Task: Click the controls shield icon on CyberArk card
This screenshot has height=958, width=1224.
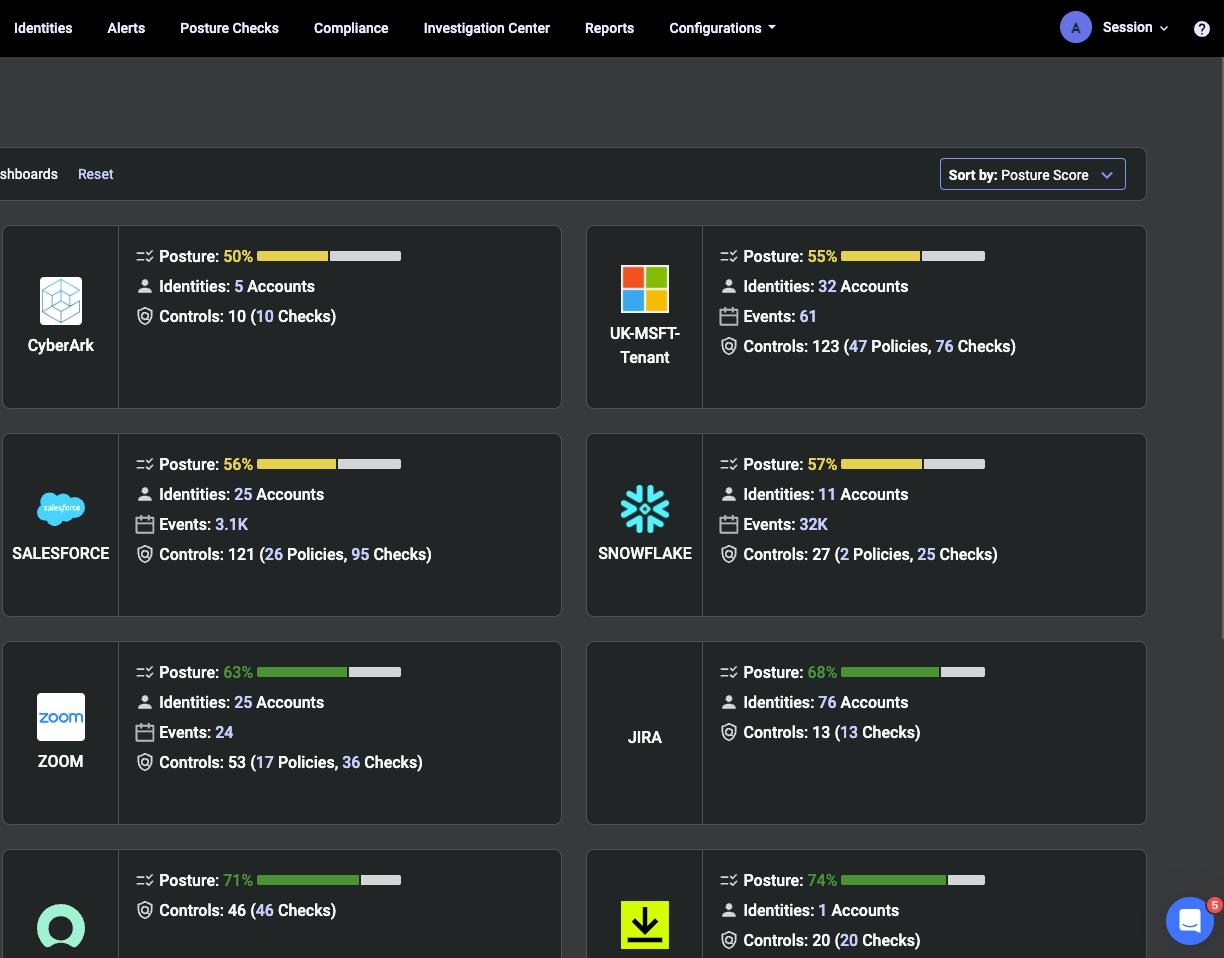Action: coord(145,316)
